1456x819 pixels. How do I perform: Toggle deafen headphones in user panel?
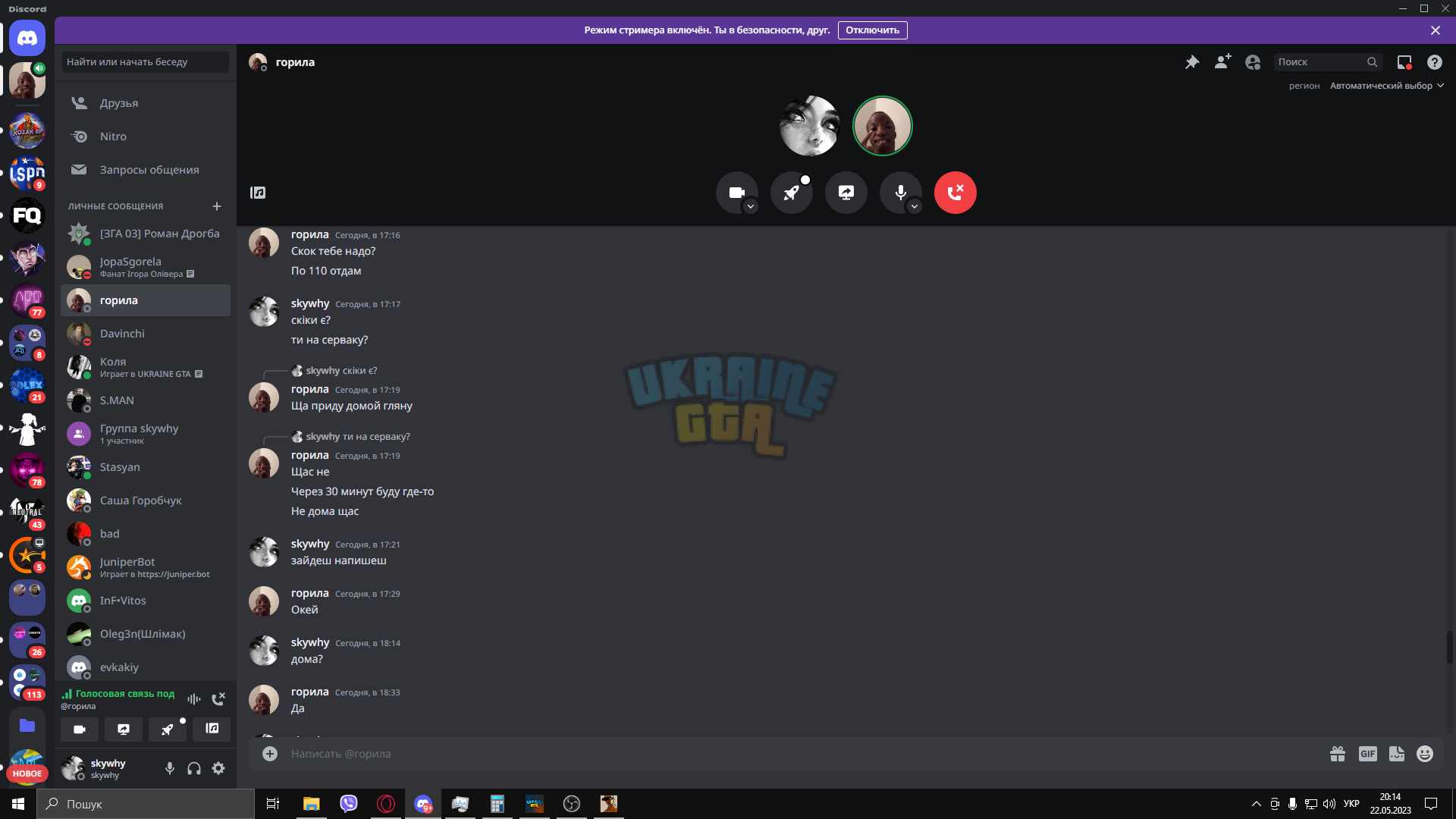click(194, 769)
